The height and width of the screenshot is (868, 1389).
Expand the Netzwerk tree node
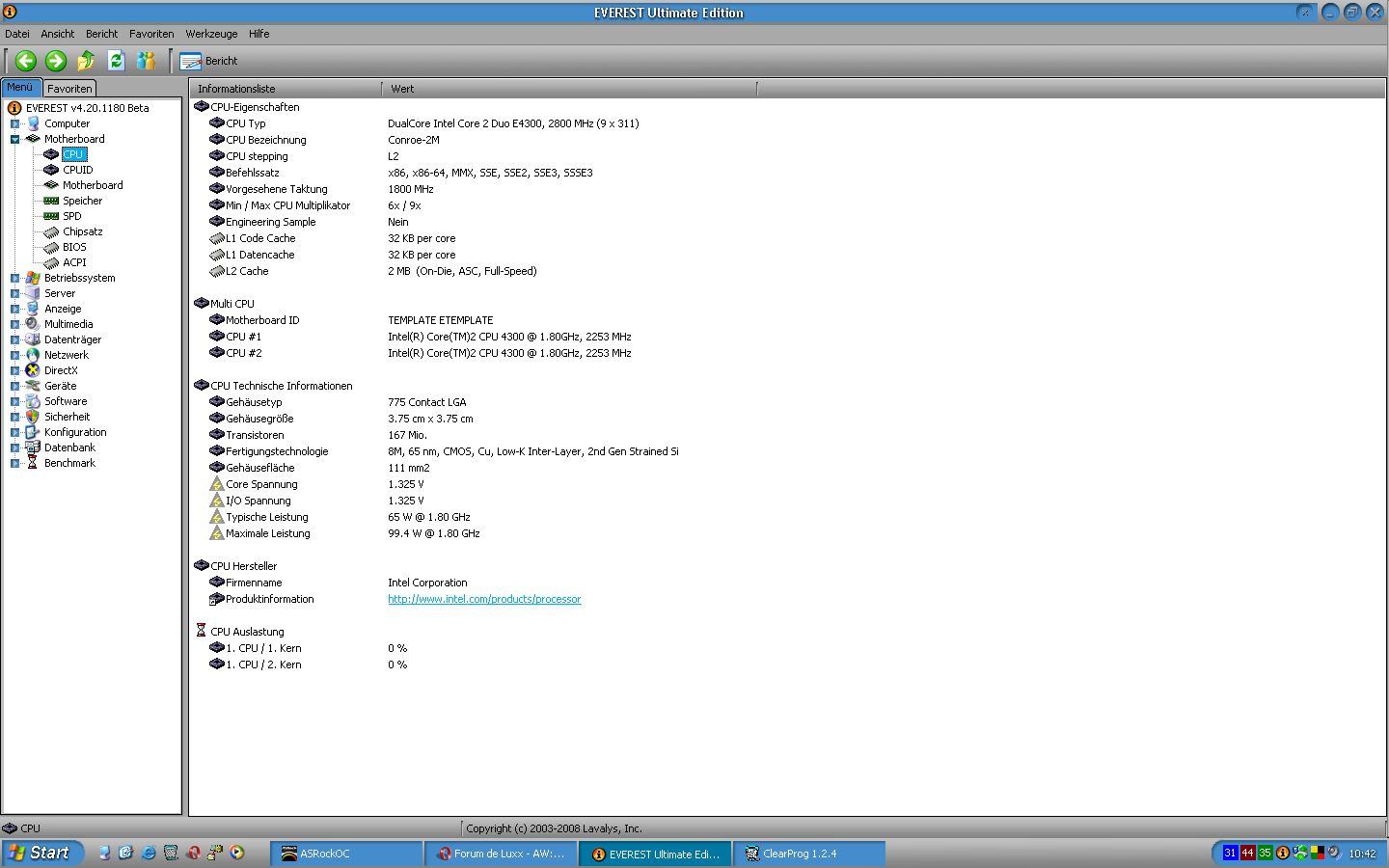click(14, 355)
